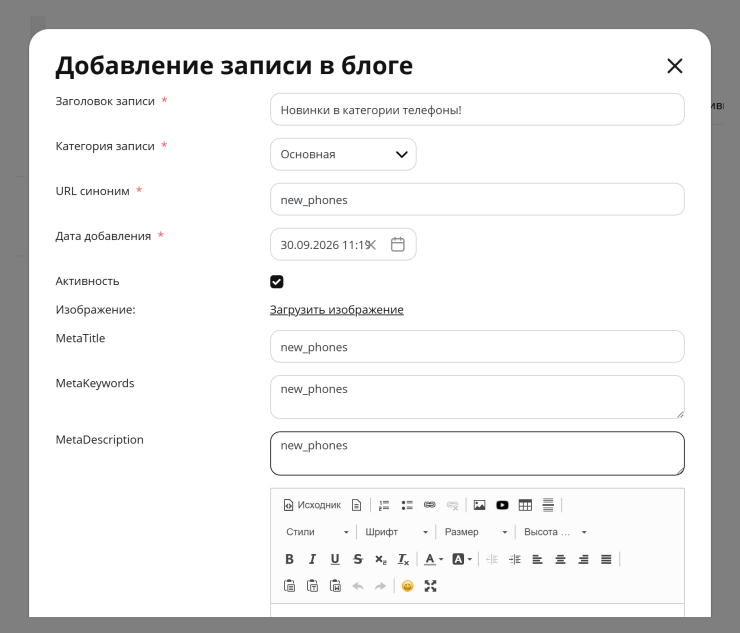Open the emoji smiley picker

coord(407,586)
